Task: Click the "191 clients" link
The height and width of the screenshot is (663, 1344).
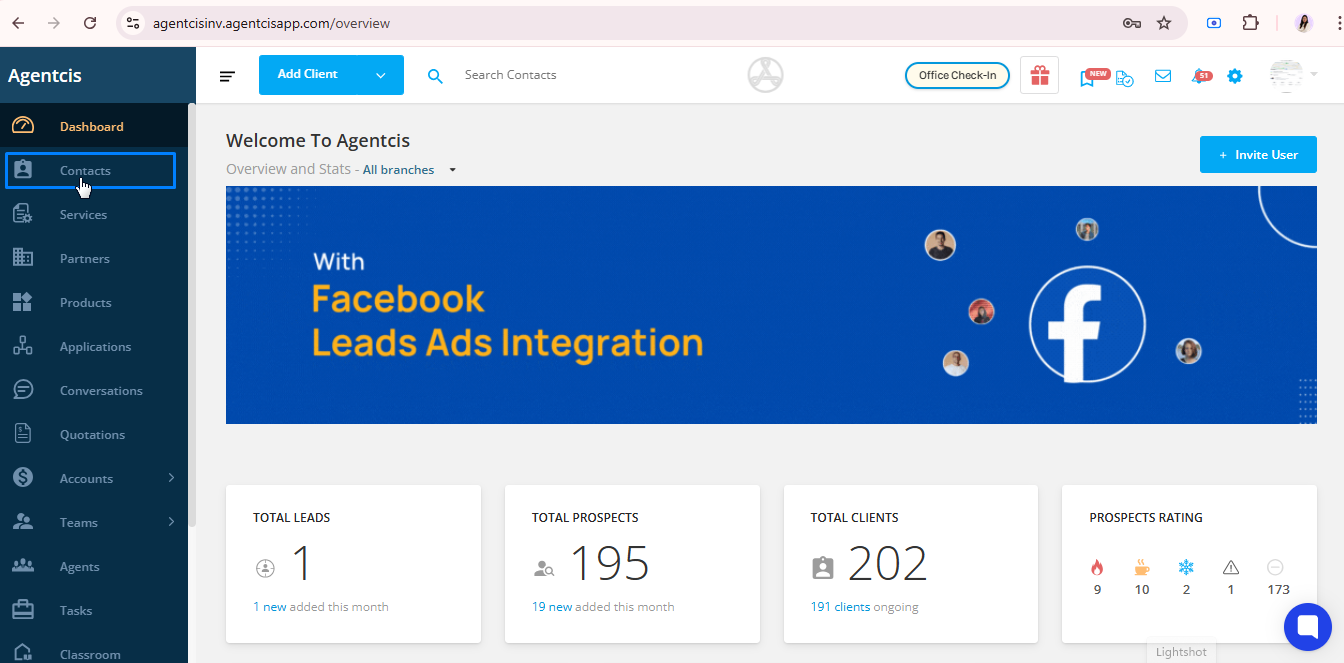Action: pos(840,607)
